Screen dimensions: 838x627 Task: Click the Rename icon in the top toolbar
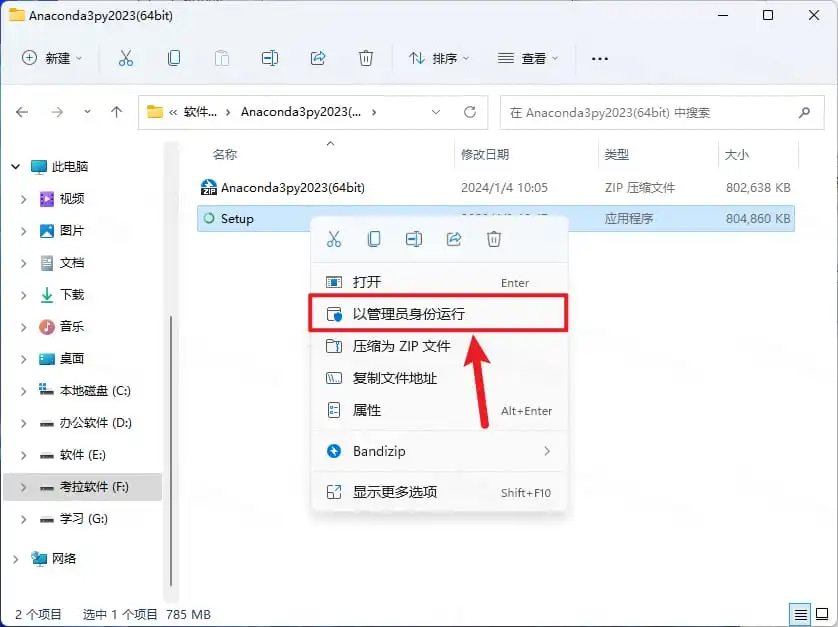tap(269, 58)
